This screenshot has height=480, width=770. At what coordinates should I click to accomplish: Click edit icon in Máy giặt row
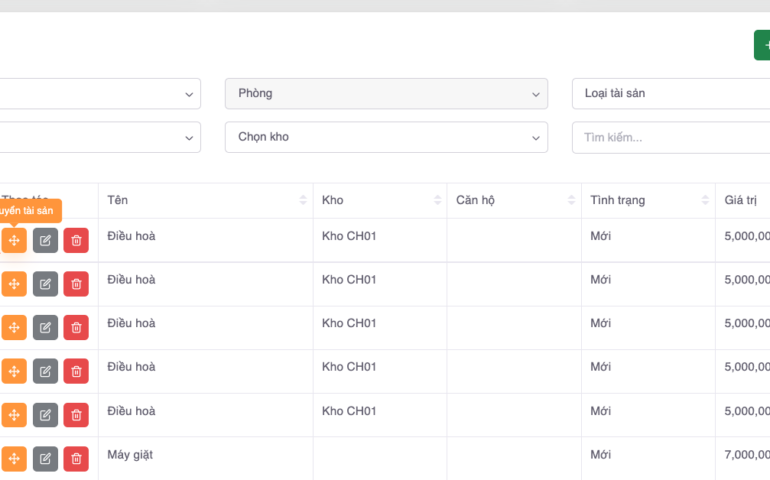[x=45, y=459]
